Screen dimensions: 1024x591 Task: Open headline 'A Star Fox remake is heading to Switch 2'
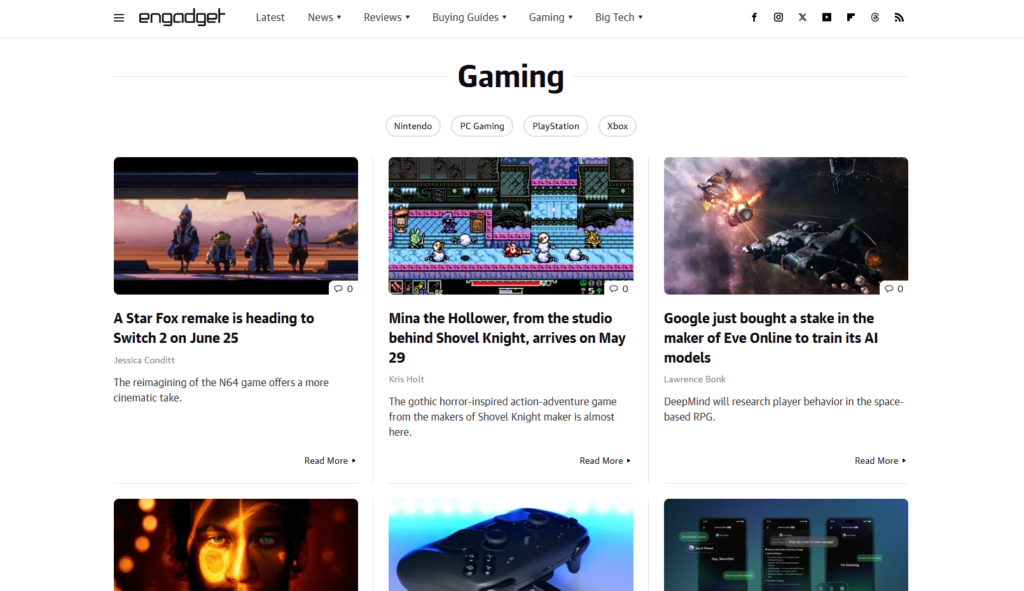pyautogui.click(x=214, y=328)
